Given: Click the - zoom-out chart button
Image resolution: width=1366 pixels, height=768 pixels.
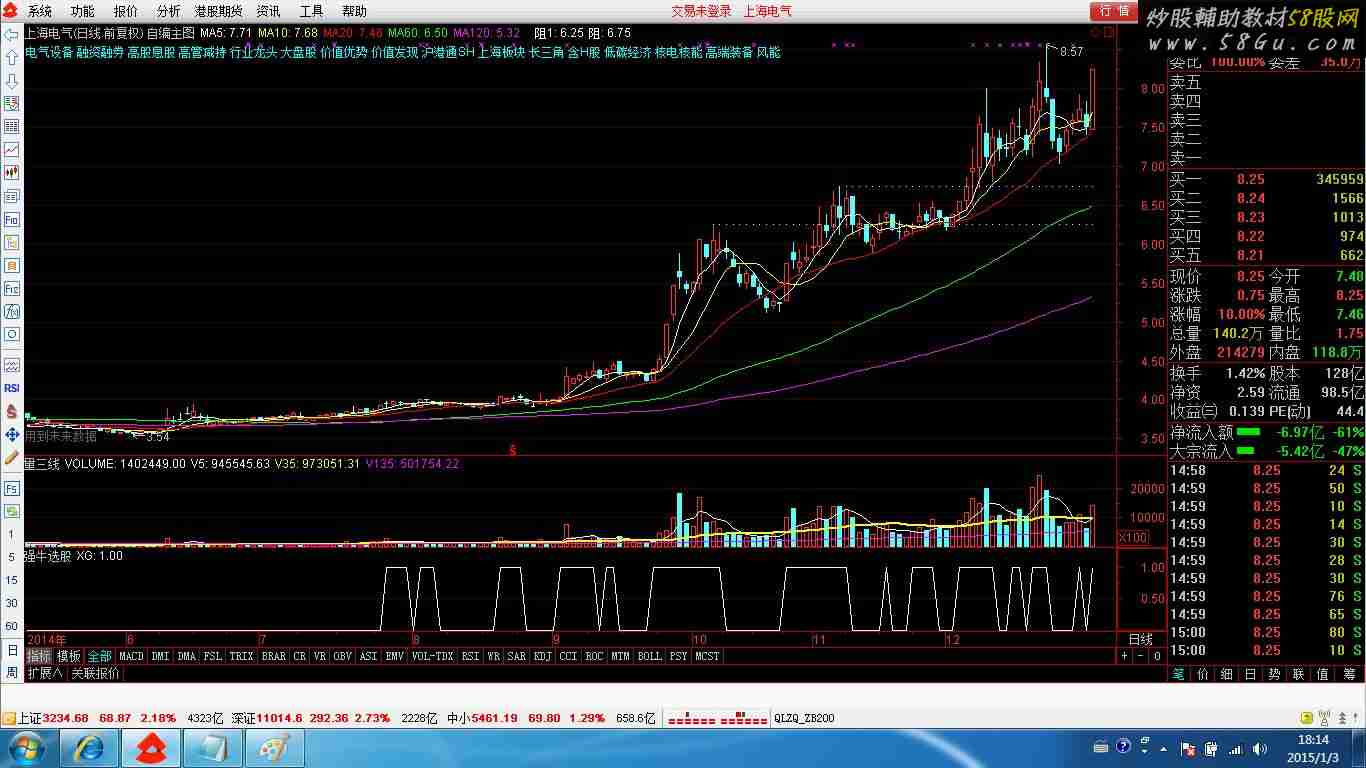Looking at the screenshot, I should (x=1141, y=656).
